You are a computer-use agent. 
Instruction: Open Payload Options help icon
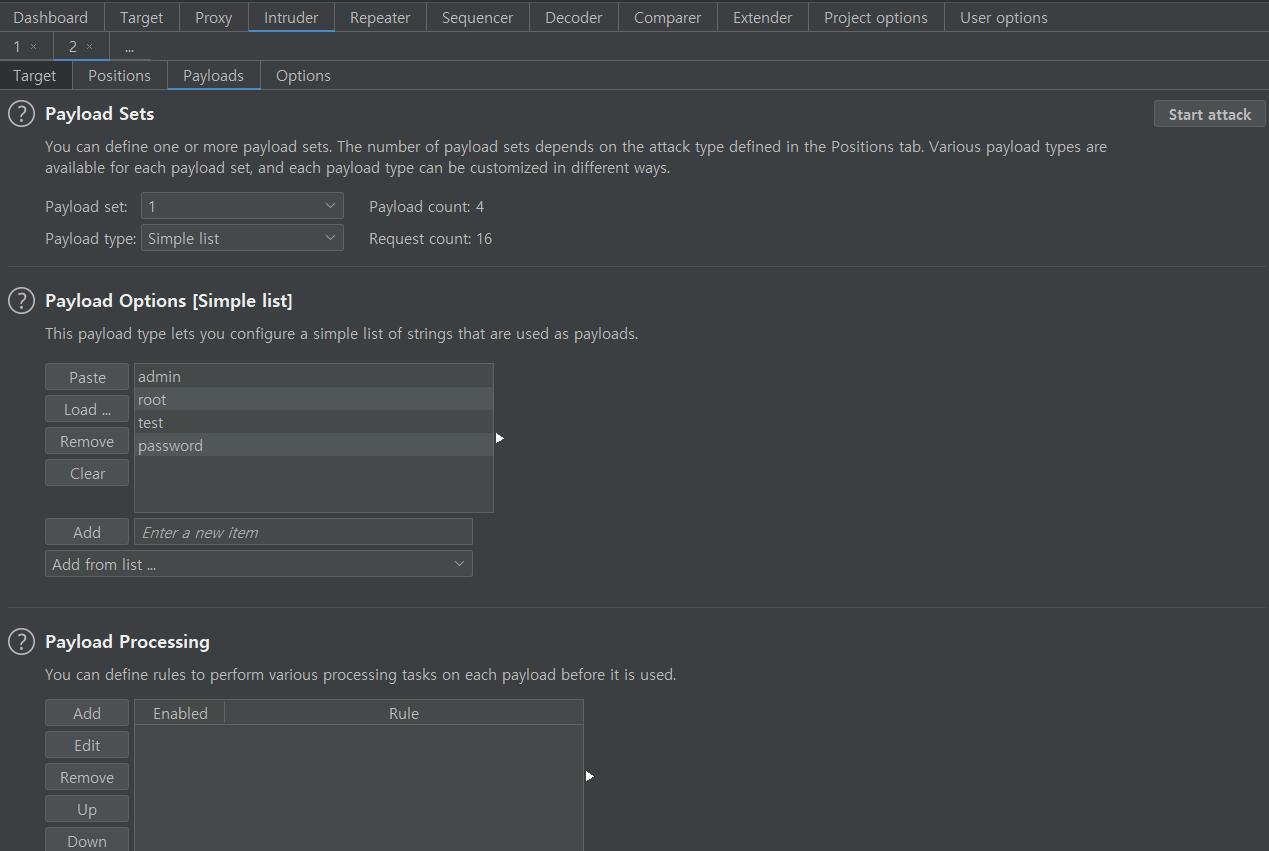21,300
